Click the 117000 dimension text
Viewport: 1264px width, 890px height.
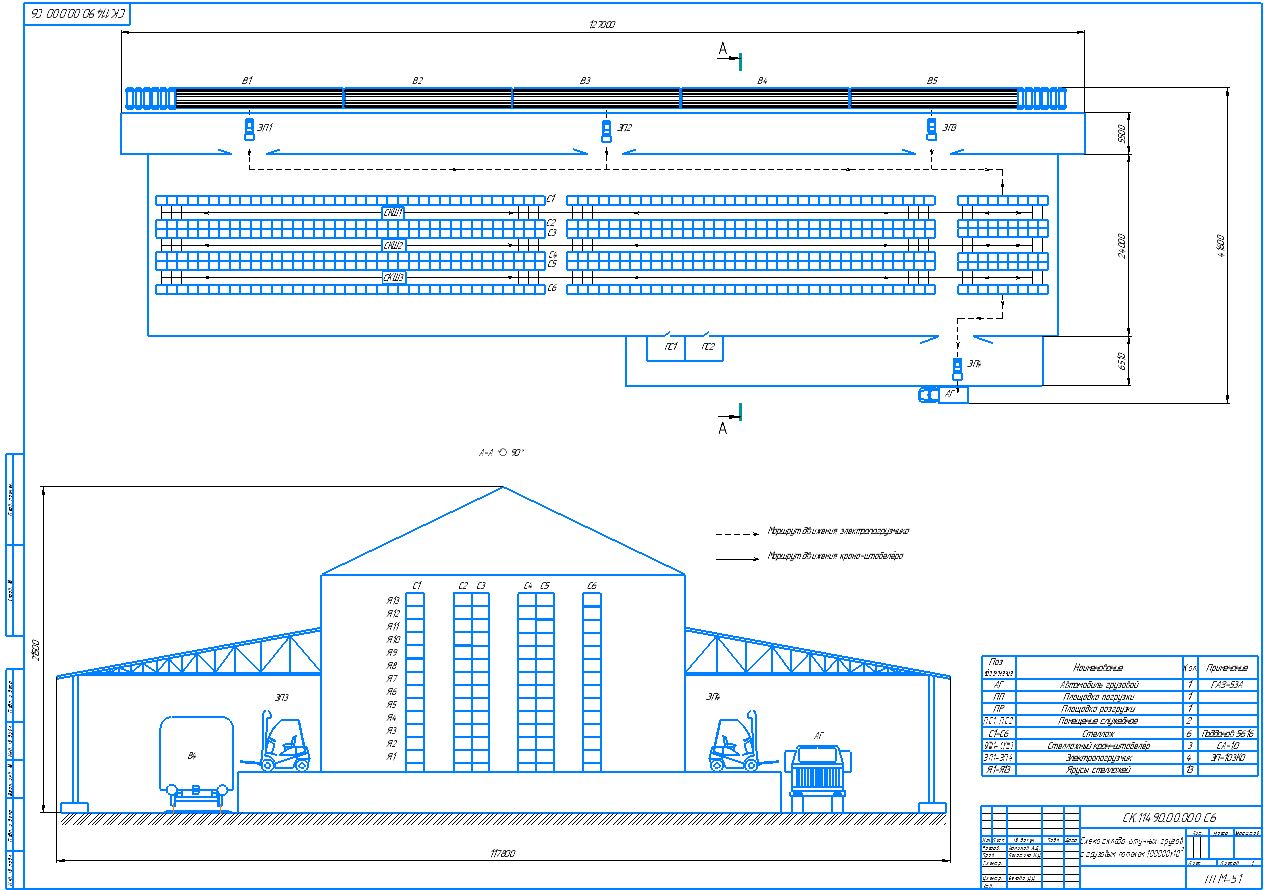click(x=502, y=854)
